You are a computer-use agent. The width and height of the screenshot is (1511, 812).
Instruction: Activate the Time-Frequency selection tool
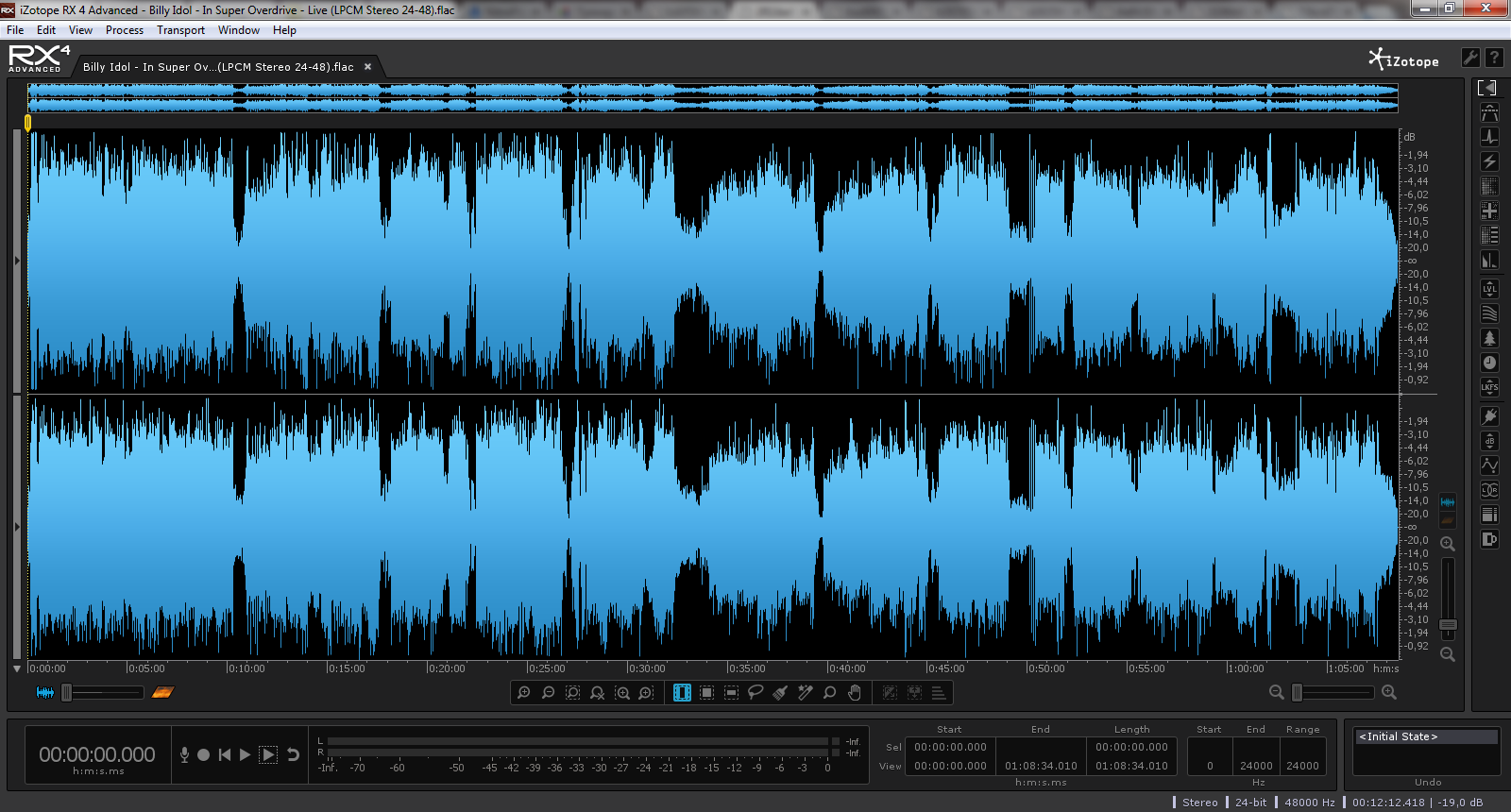tap(706, 693)
